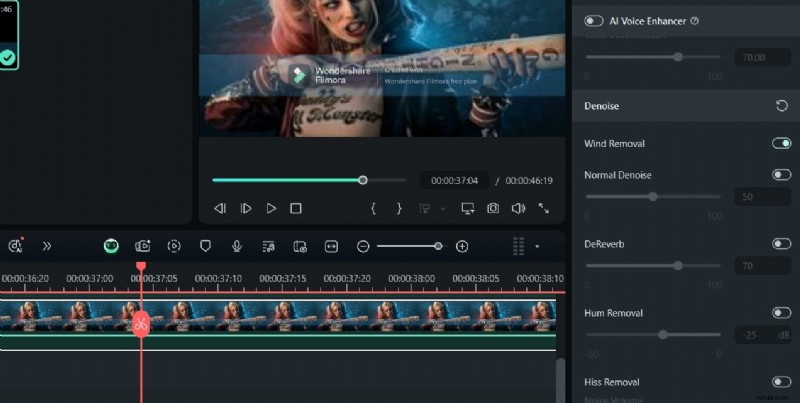This screenshot has width=800, height=403.
Task: Click the Hum Removal value field showing -25
Action: [x=763, y=335]
